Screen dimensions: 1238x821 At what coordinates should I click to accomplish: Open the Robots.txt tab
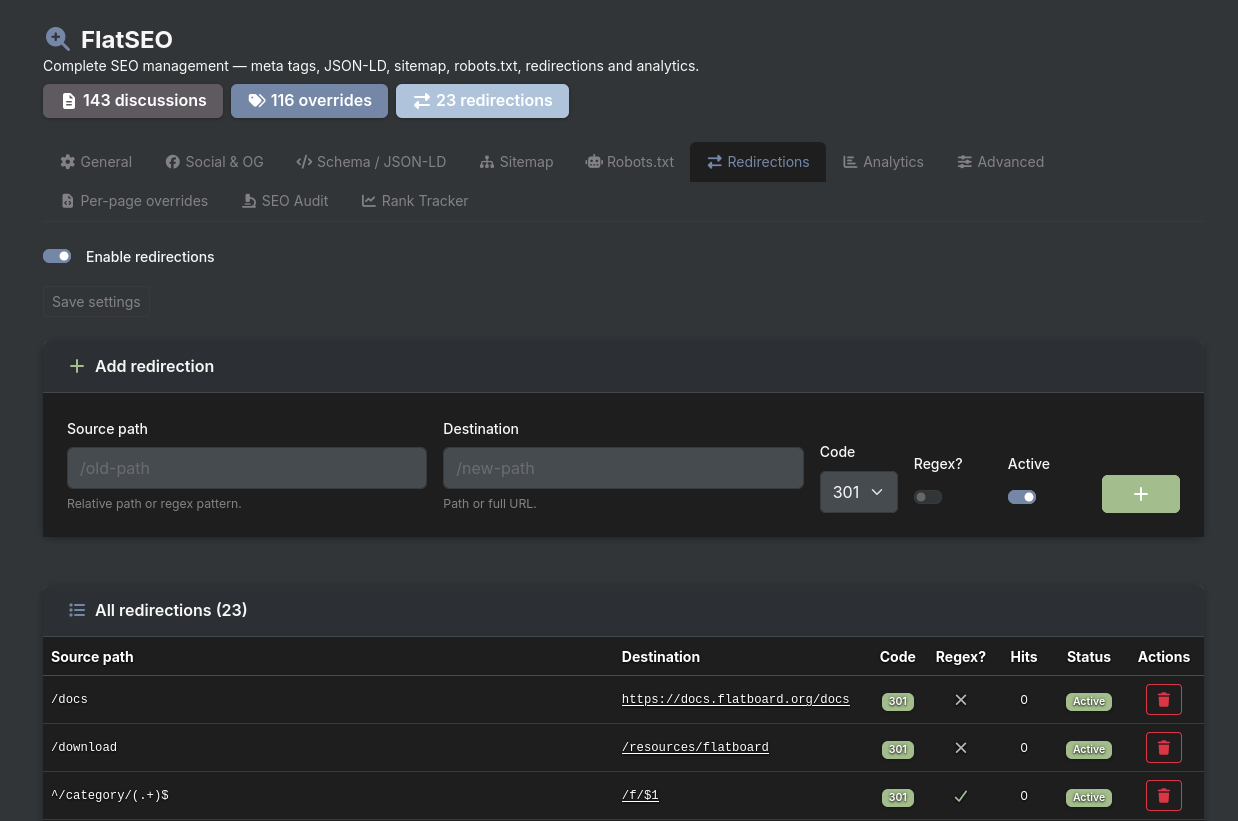click(x=629, y=162)
